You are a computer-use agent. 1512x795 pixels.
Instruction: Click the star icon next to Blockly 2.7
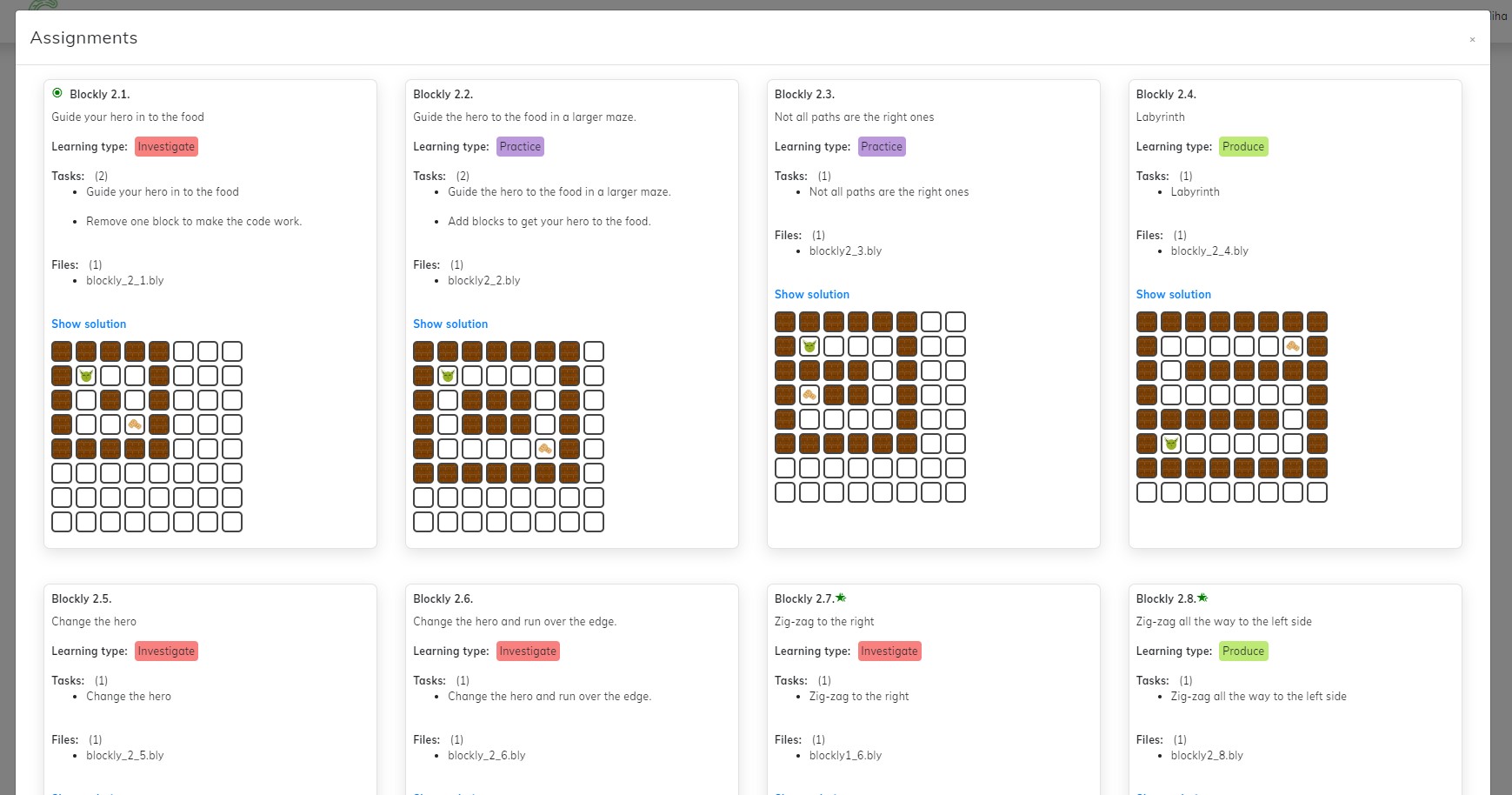click(x=840, y=597)
